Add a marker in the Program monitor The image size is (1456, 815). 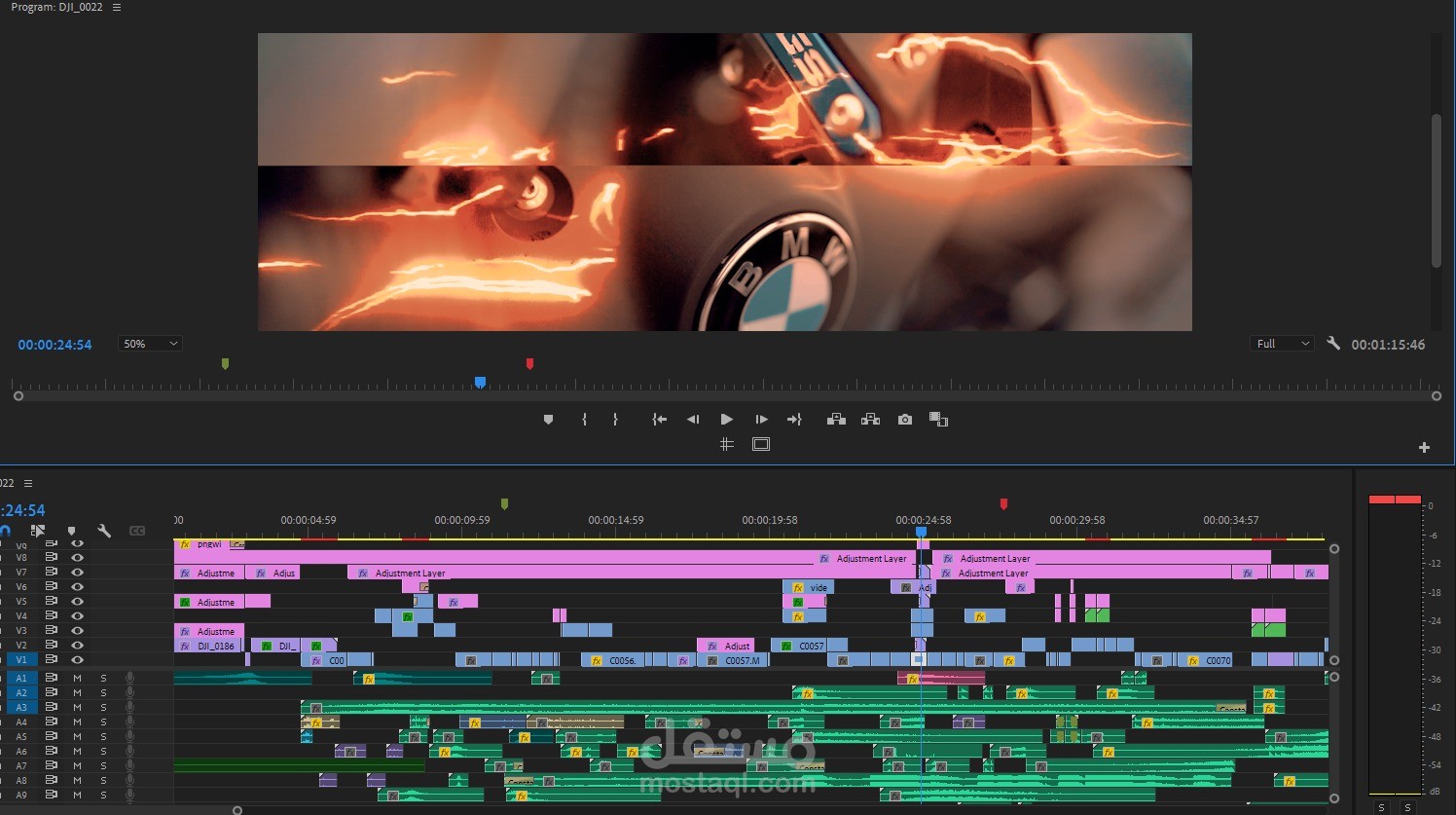(x=548, y=420)
